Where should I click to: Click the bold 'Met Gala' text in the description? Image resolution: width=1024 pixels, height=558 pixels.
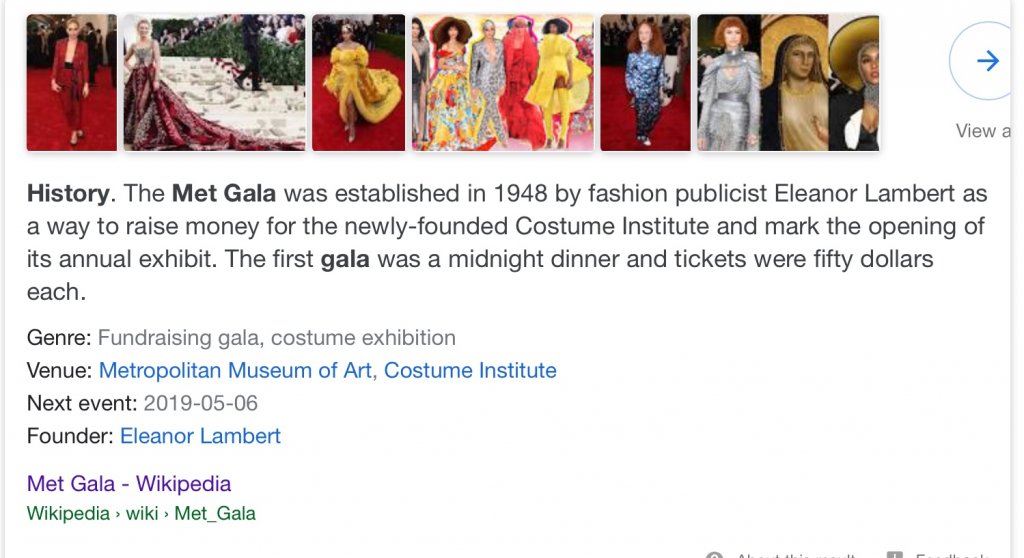pyautogui.click(x=223, y=193)
